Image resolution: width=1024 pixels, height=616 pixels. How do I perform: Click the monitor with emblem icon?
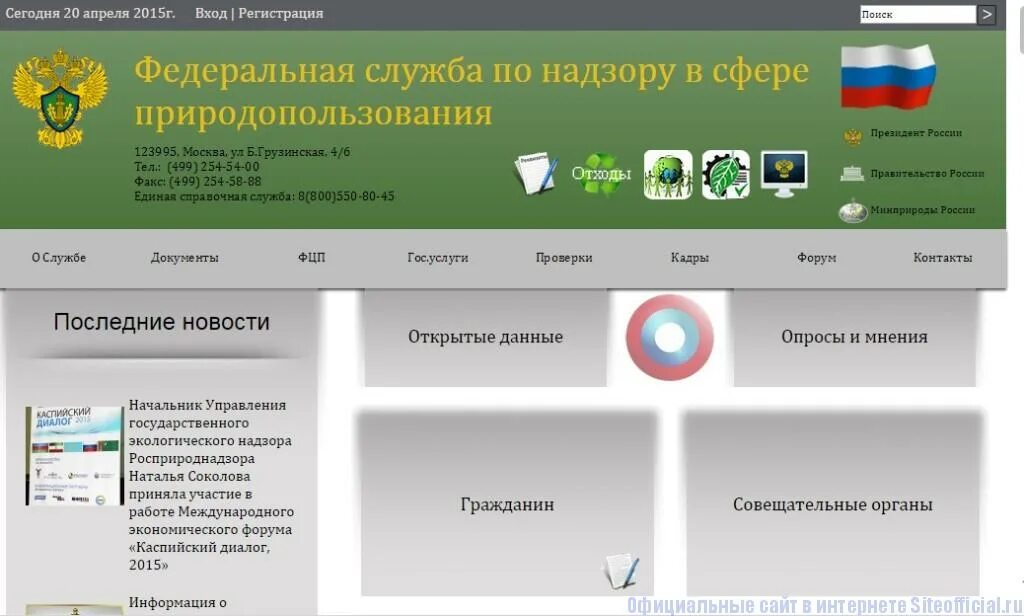coord(784,173)
